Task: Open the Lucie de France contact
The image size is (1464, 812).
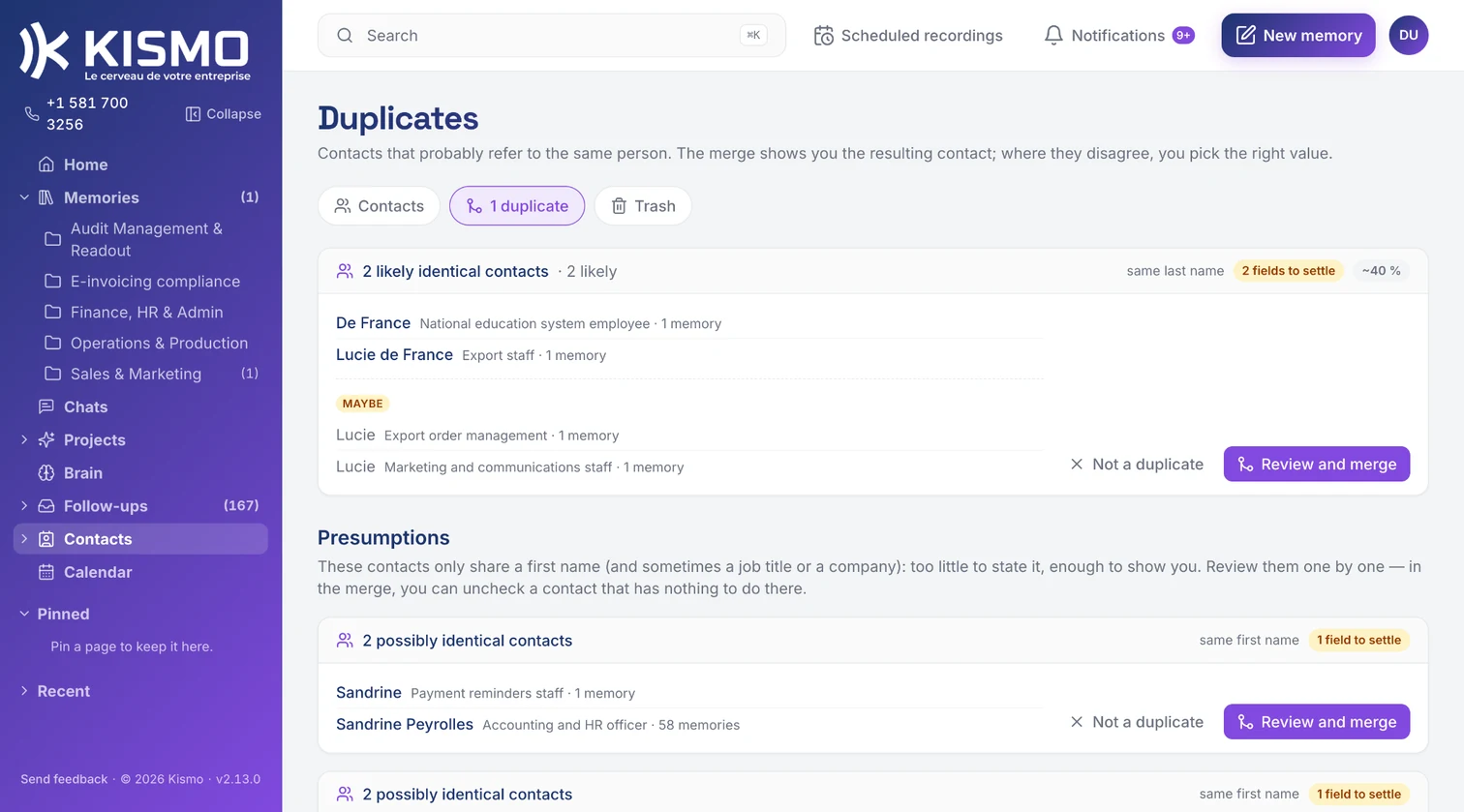Action: (394, 355)
